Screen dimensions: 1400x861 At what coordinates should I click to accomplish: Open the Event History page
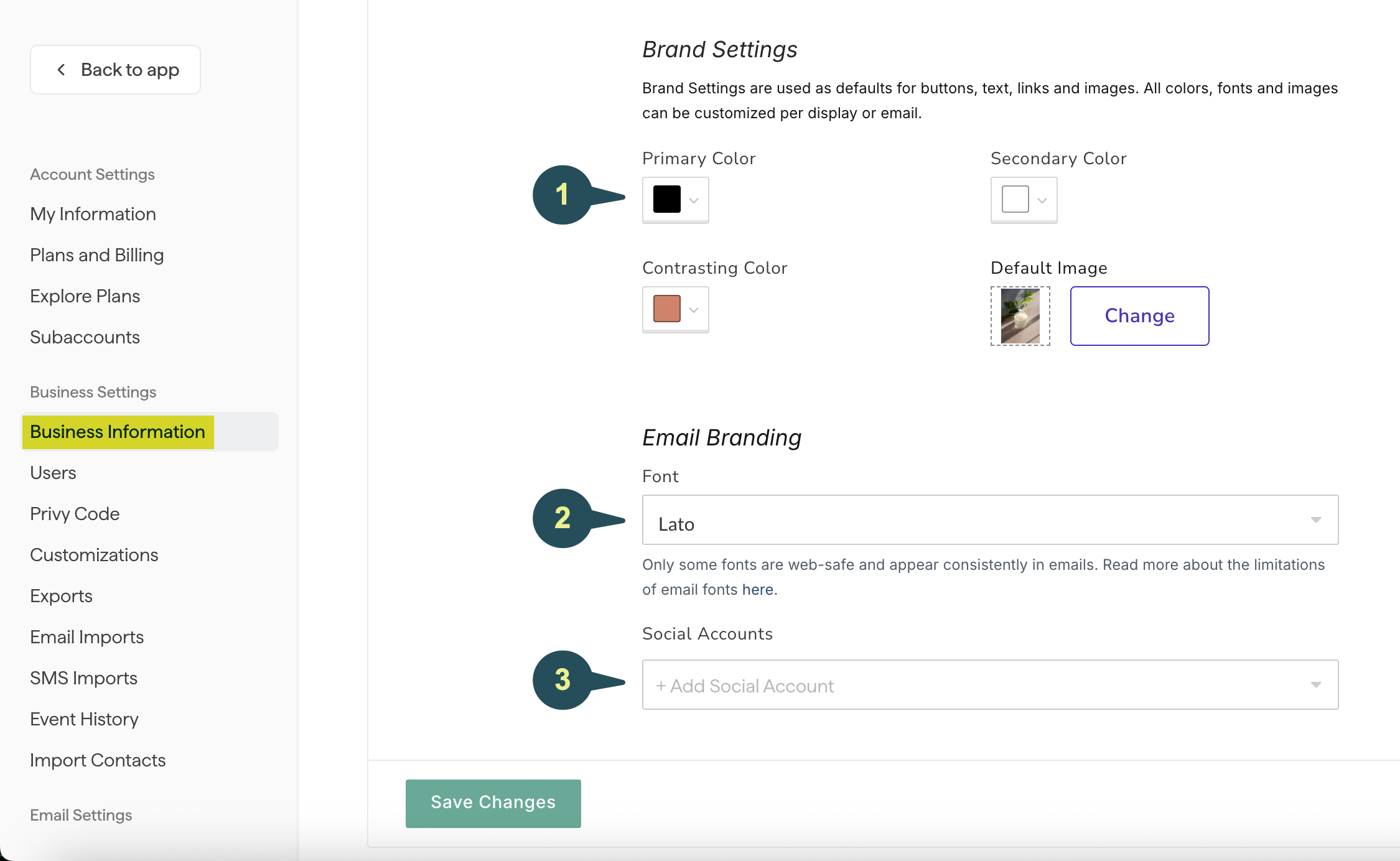click(83, 719)
